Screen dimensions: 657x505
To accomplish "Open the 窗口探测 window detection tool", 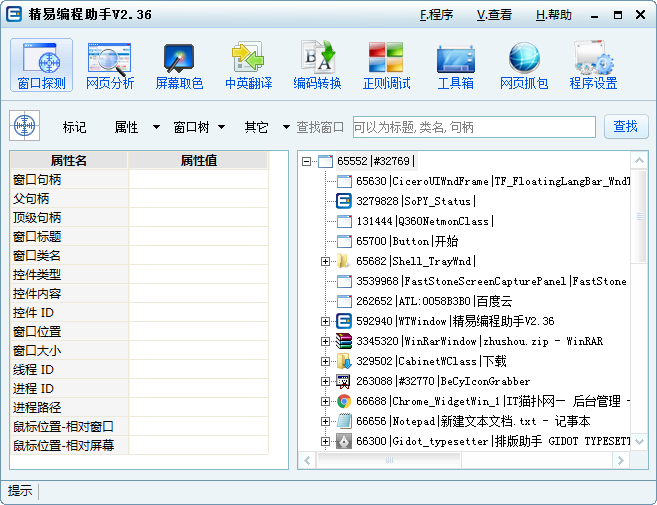I will click(41, 65).
